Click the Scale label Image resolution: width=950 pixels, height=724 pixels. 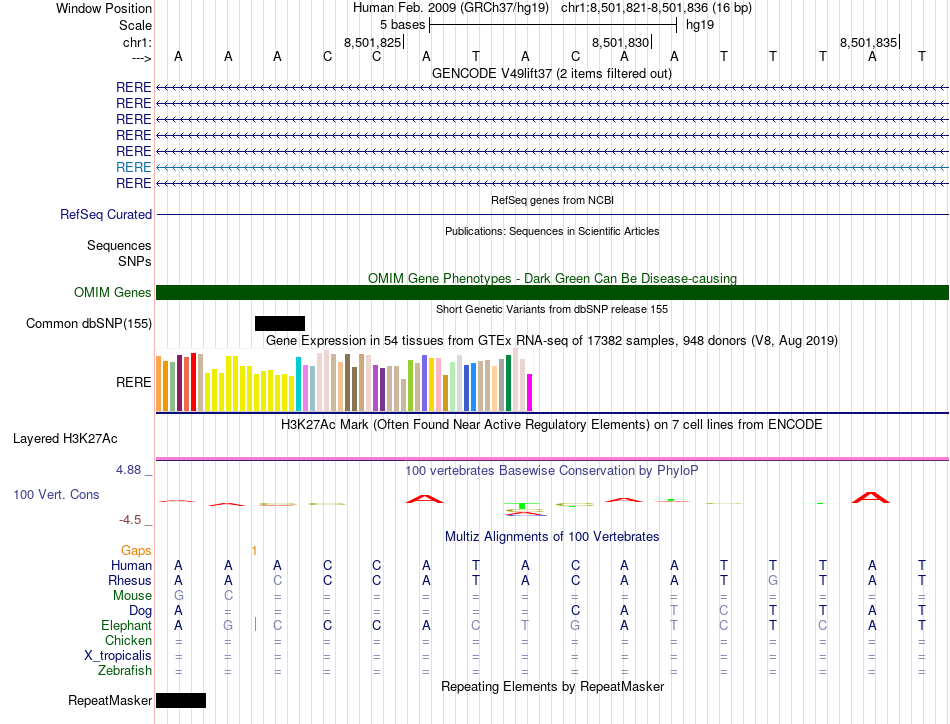pos(135,25)
